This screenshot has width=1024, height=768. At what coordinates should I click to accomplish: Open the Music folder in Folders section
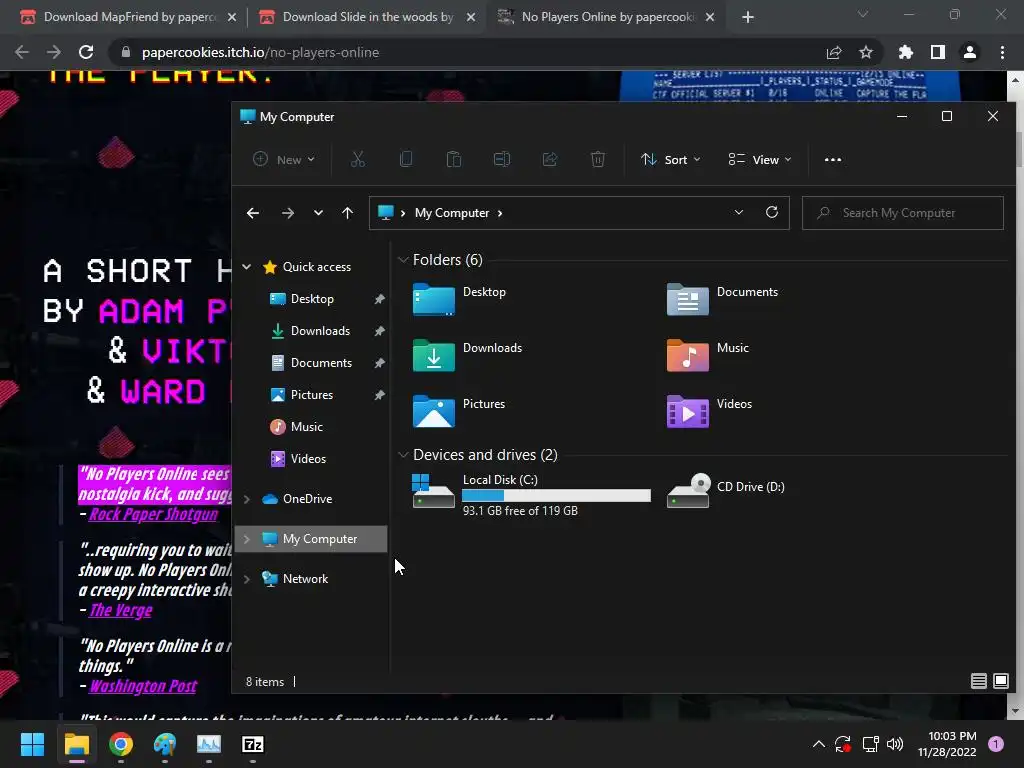coord(708,355)
